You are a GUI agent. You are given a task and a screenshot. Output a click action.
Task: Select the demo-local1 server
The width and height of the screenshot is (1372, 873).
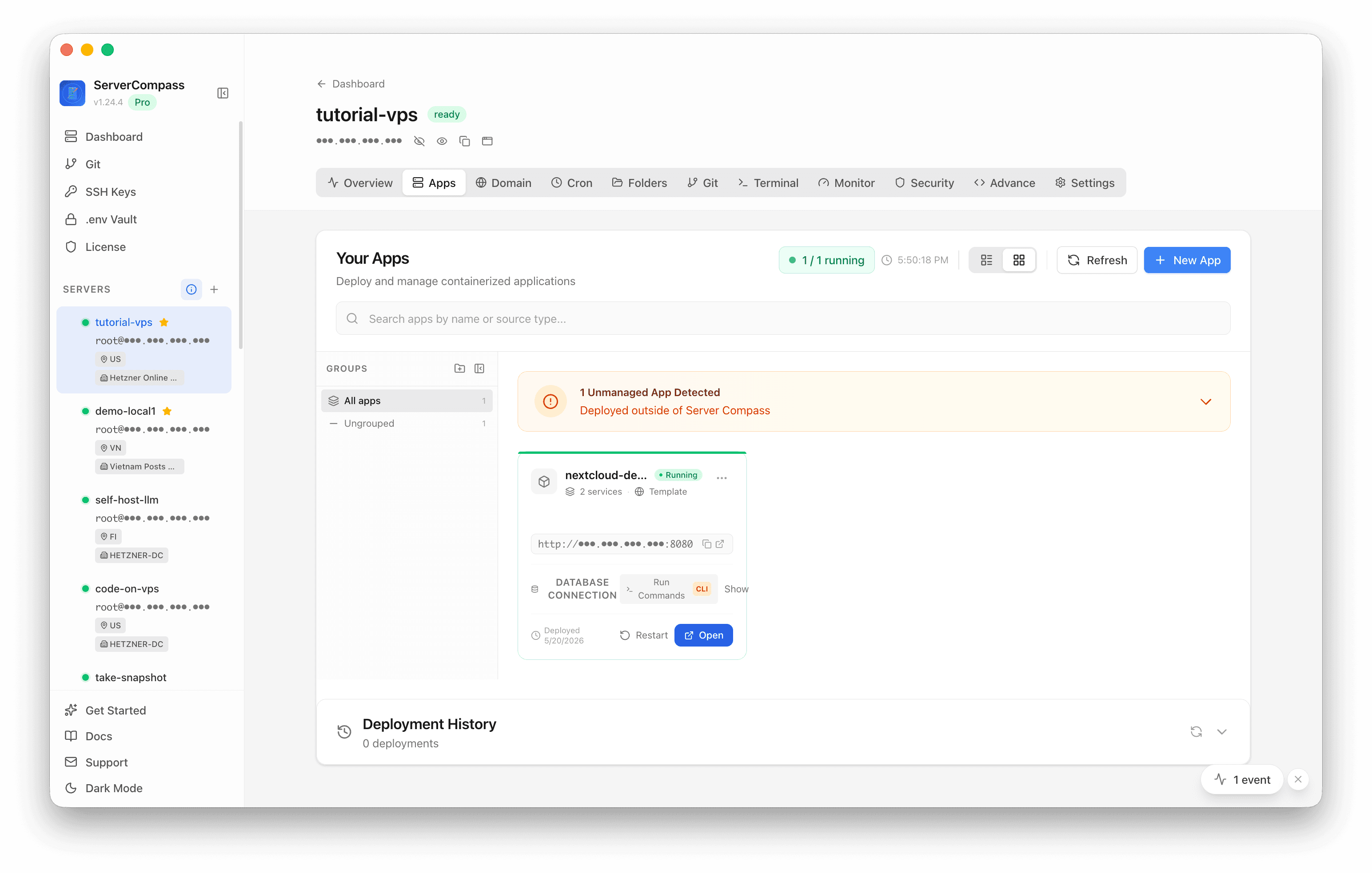pyautogui.click(x=144, y=438)
